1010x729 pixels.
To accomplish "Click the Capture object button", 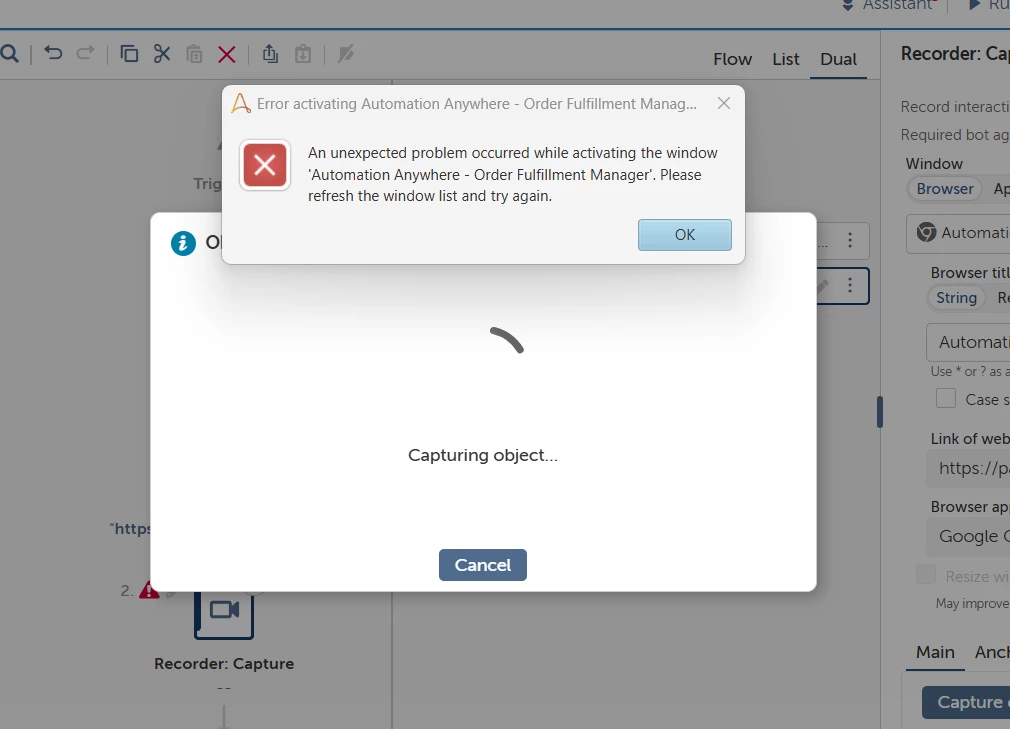I will [x=966, y=702].
